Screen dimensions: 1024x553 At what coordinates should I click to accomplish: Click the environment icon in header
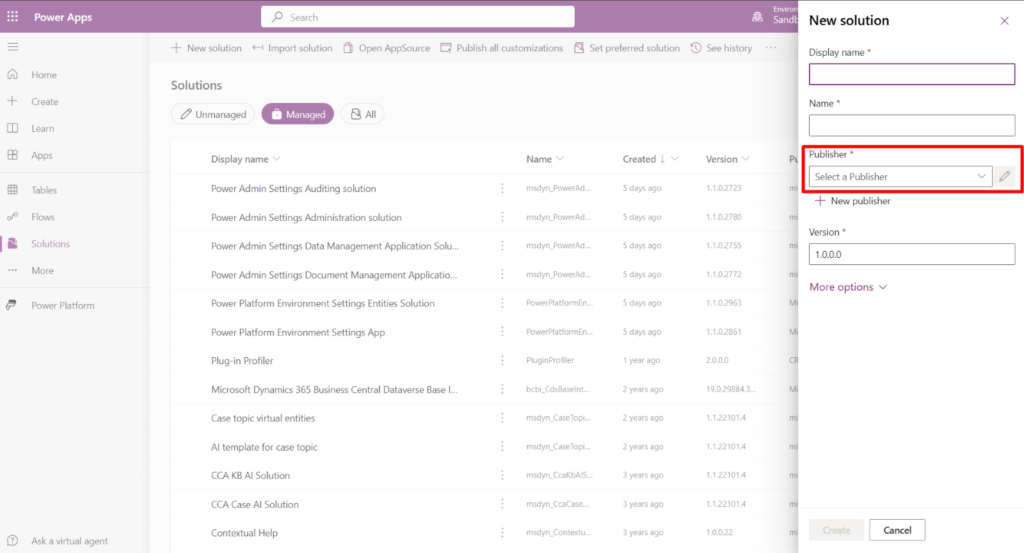point(757,17)
